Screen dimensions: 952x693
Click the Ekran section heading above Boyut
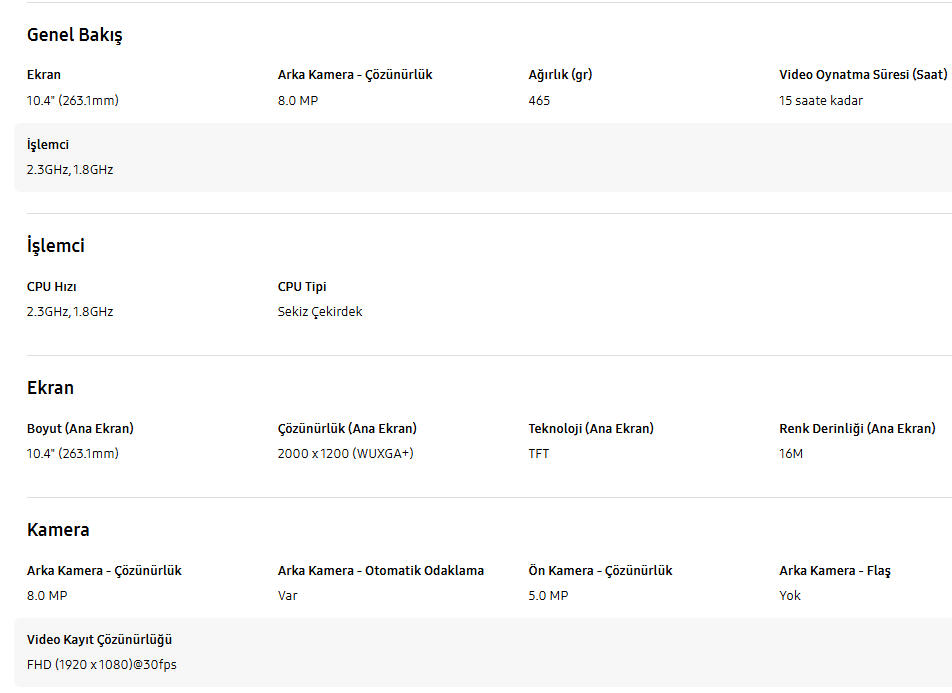coord(50,388)
